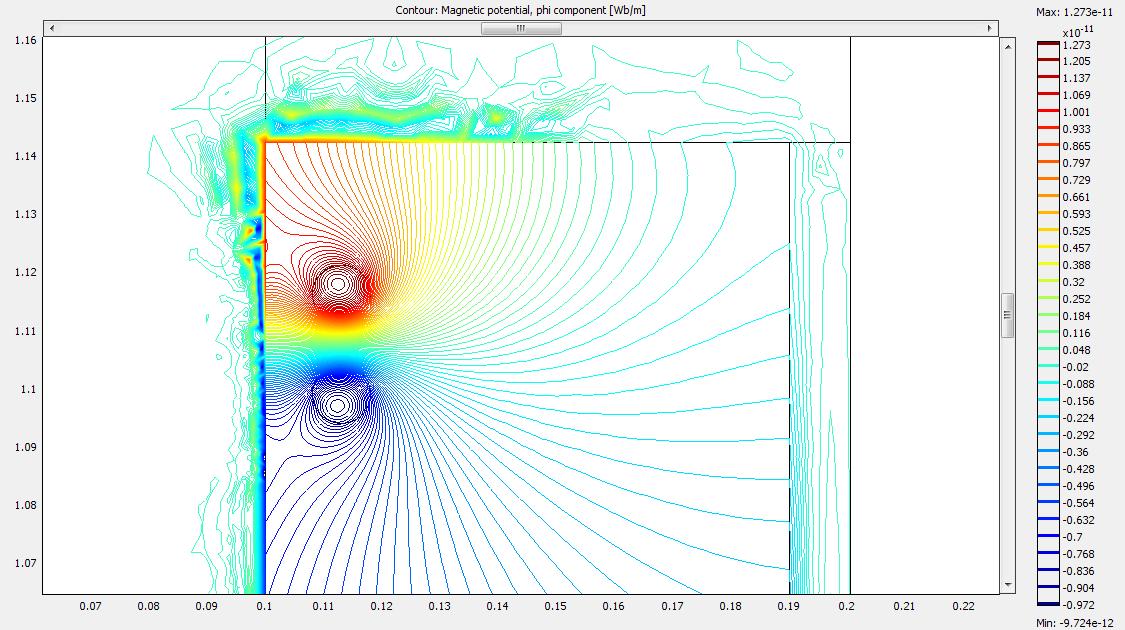Click the horizontal scrollbar thumb grip

click(x=520, y=29)
